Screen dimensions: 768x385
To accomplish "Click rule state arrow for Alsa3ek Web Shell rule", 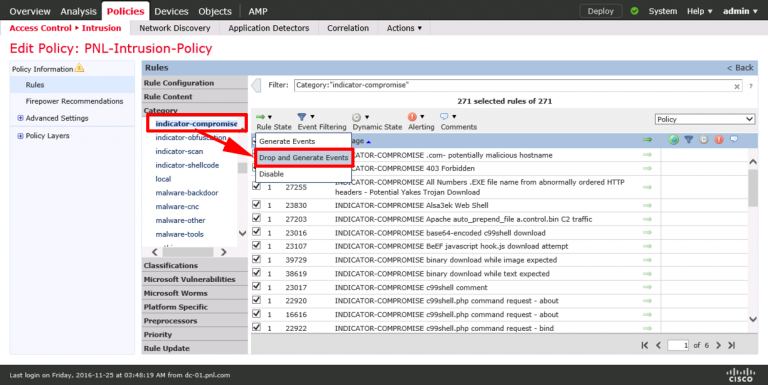I will click(648, 206).
